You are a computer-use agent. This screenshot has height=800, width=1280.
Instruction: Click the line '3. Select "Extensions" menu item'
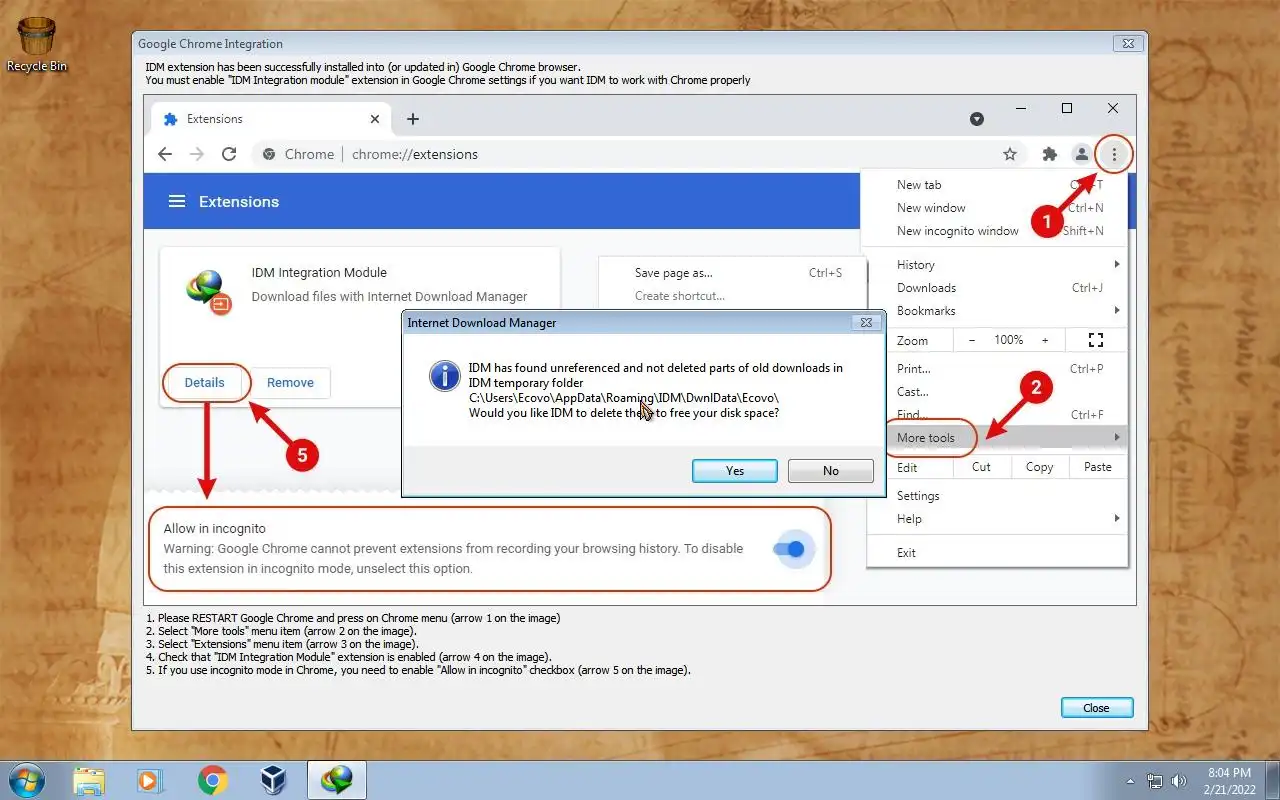pyautogui.click(x=280, y=644)
